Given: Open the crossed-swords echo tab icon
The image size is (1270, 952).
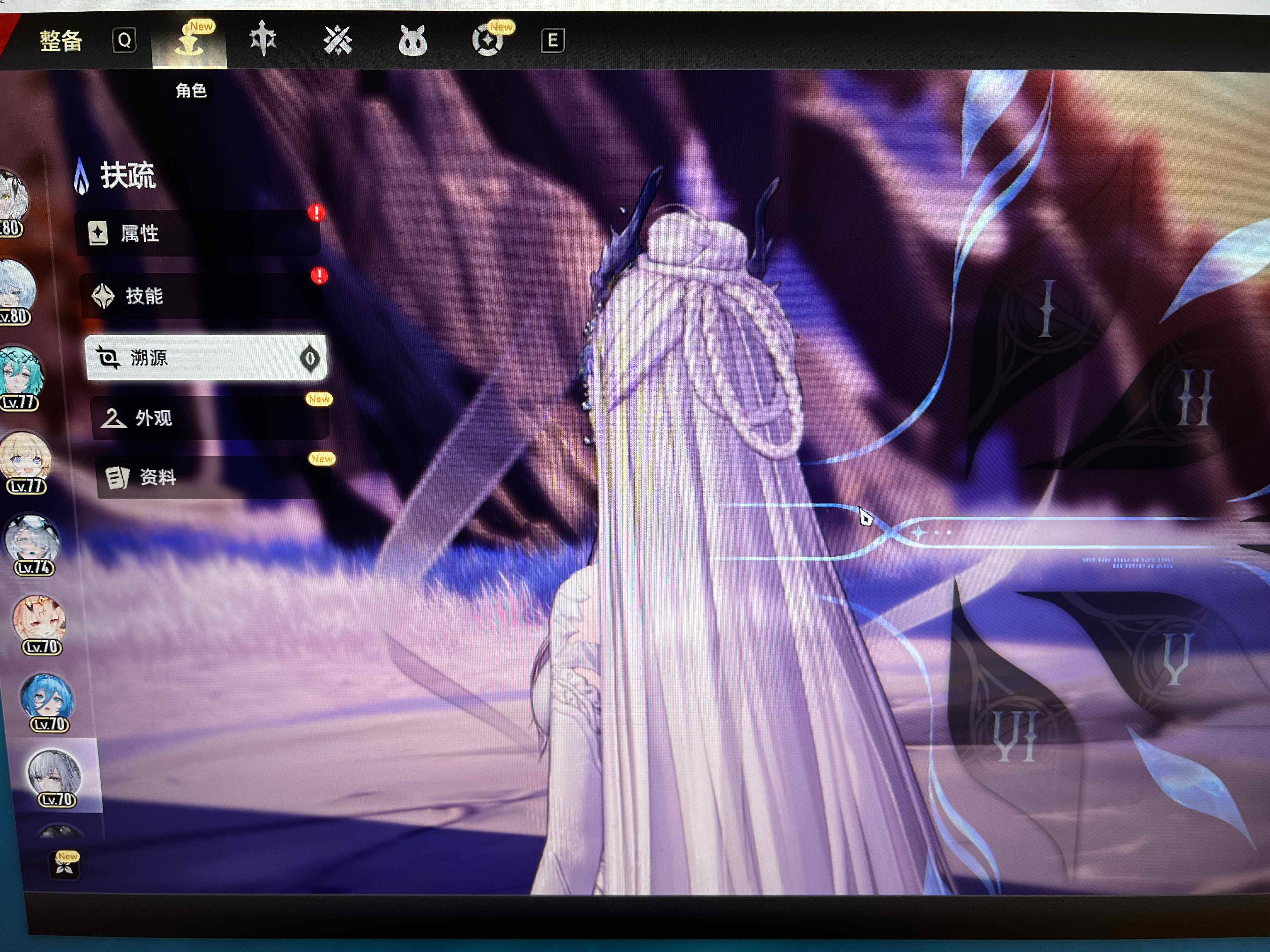Looking at the screenshot, I should [338, 40].
